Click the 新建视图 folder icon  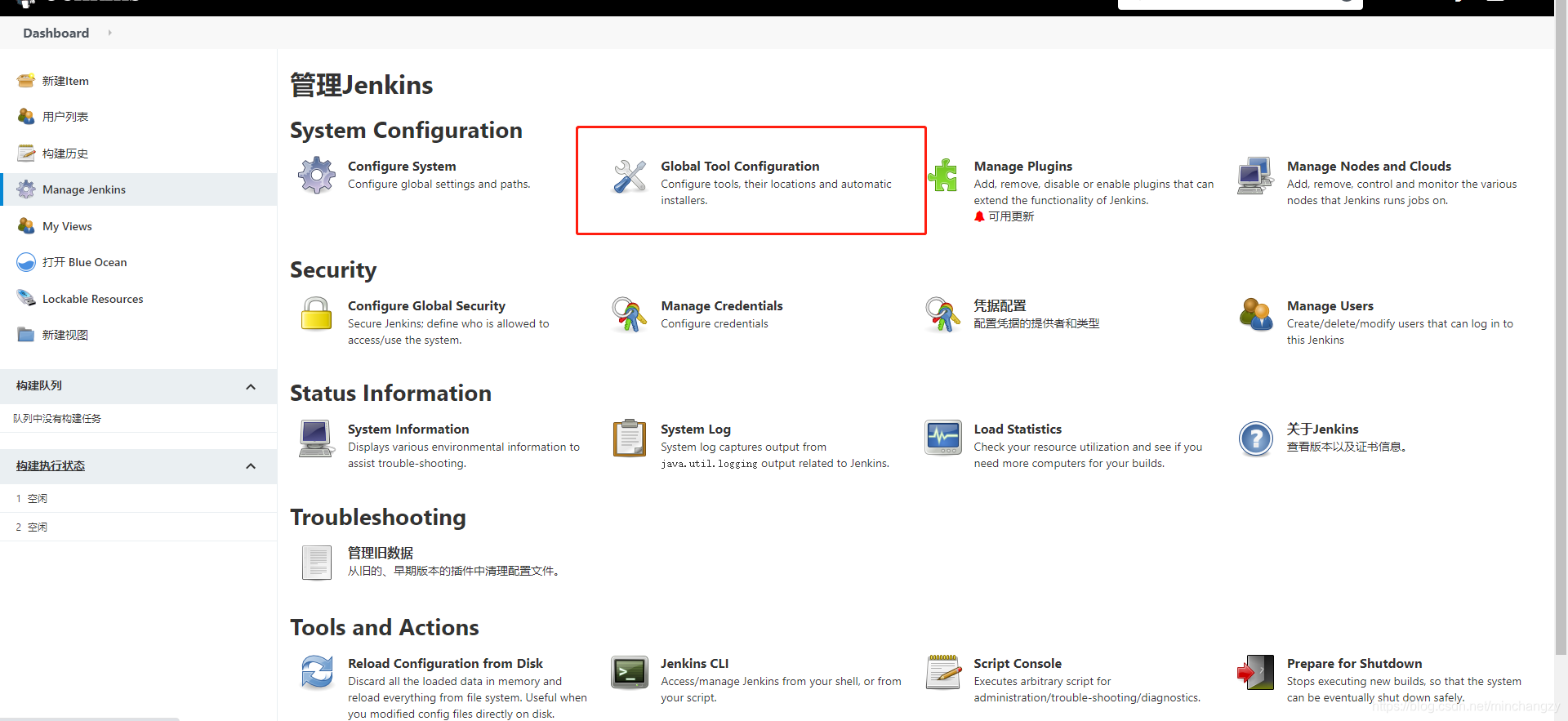tap(26, 335)
